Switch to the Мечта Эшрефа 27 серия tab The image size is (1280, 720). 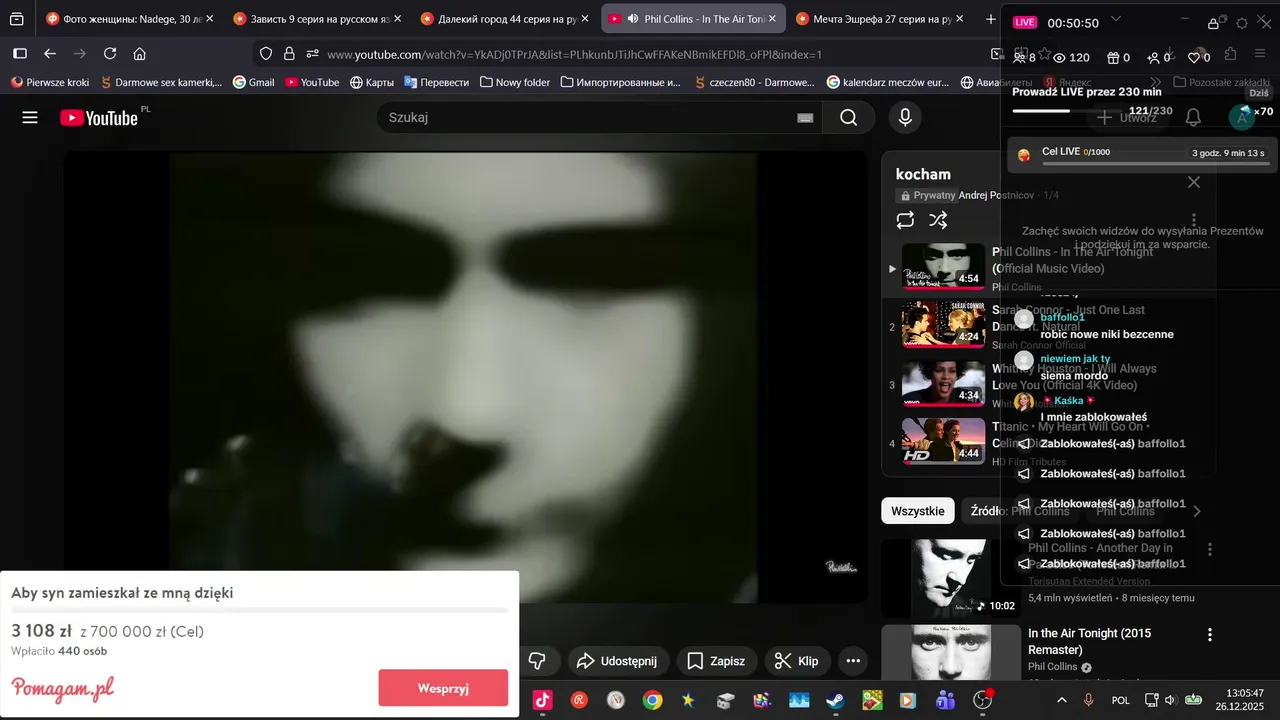coord(878,19)
